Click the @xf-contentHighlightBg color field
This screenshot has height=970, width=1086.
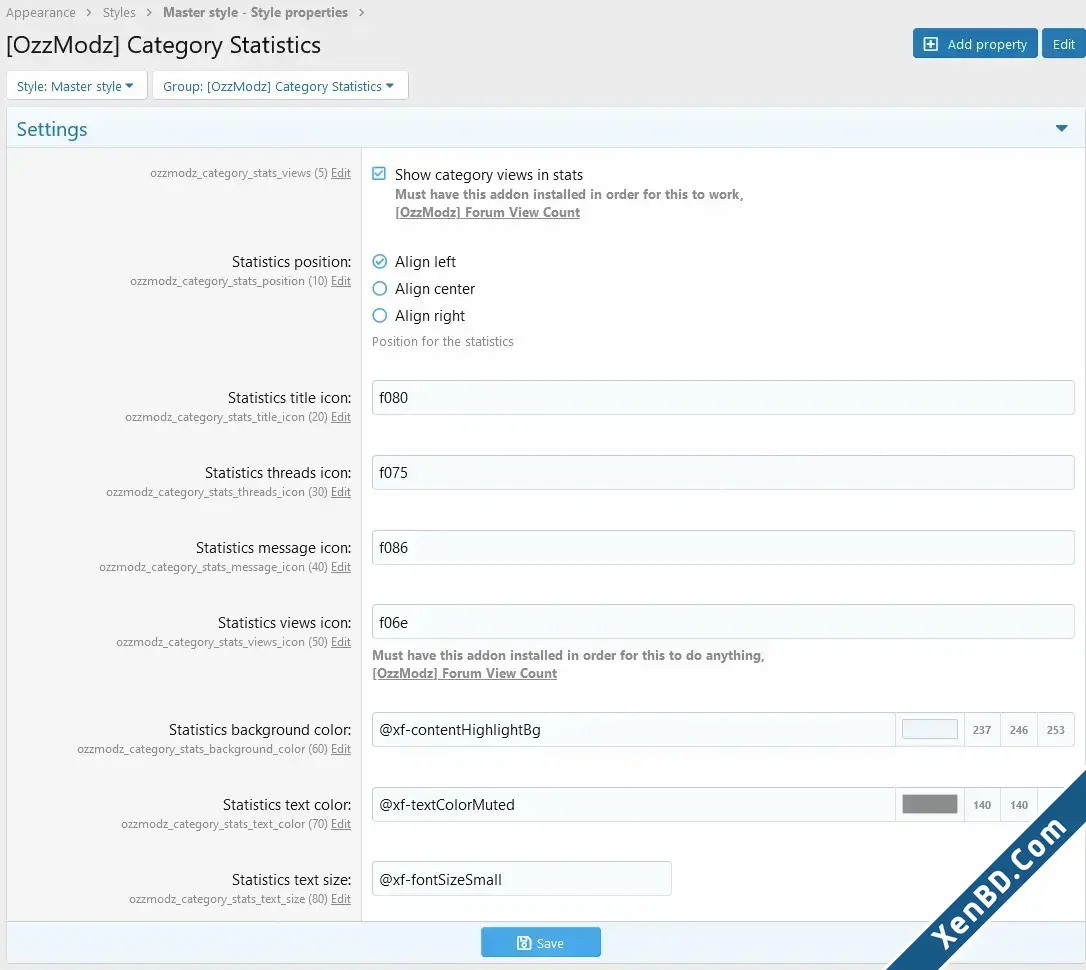pos(633,729)
